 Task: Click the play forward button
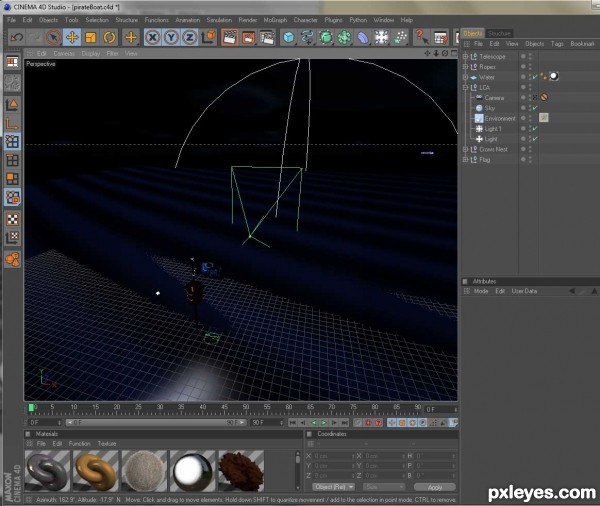point(324,423)
